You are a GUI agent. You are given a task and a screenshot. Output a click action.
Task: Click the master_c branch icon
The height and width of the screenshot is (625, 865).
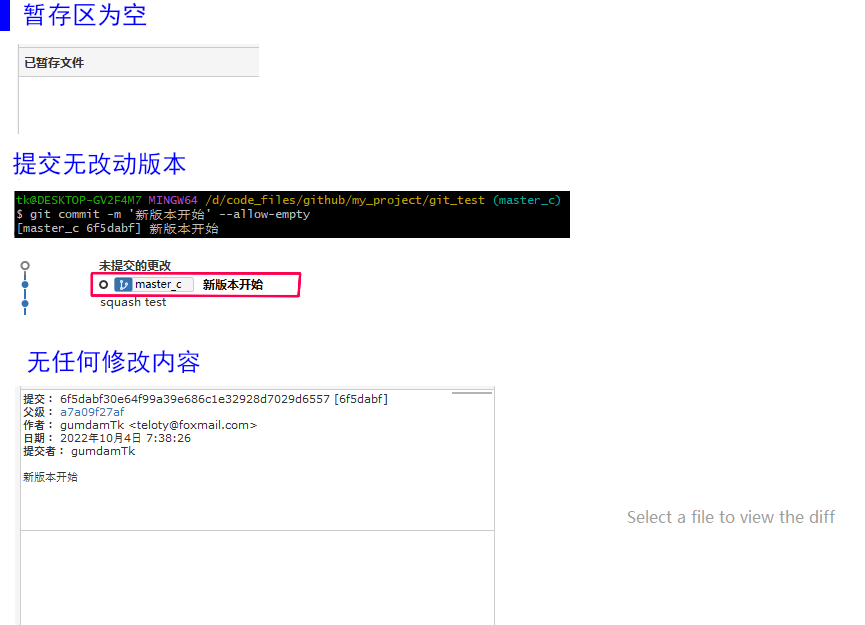click(123, 285)
